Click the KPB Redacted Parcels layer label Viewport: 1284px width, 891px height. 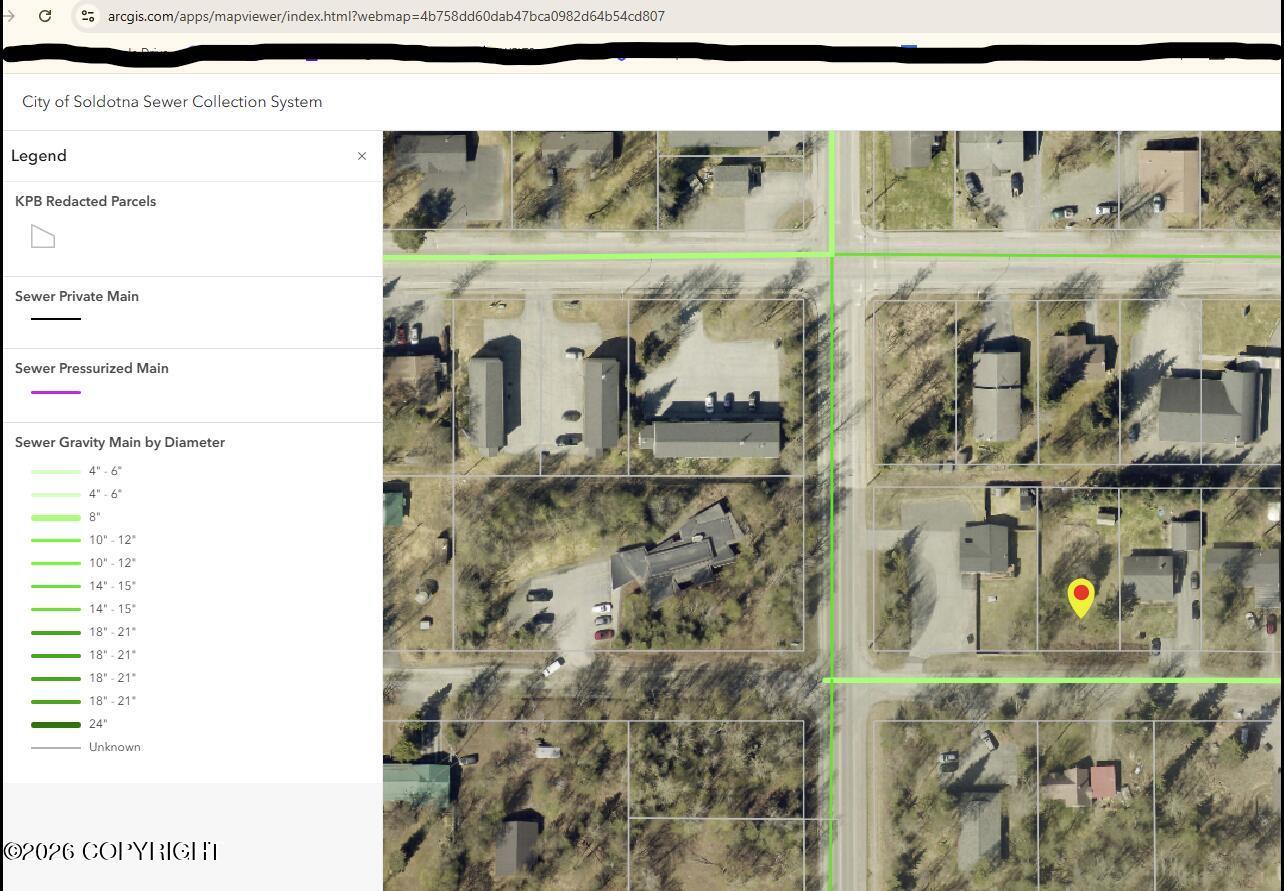click(86, 201)
